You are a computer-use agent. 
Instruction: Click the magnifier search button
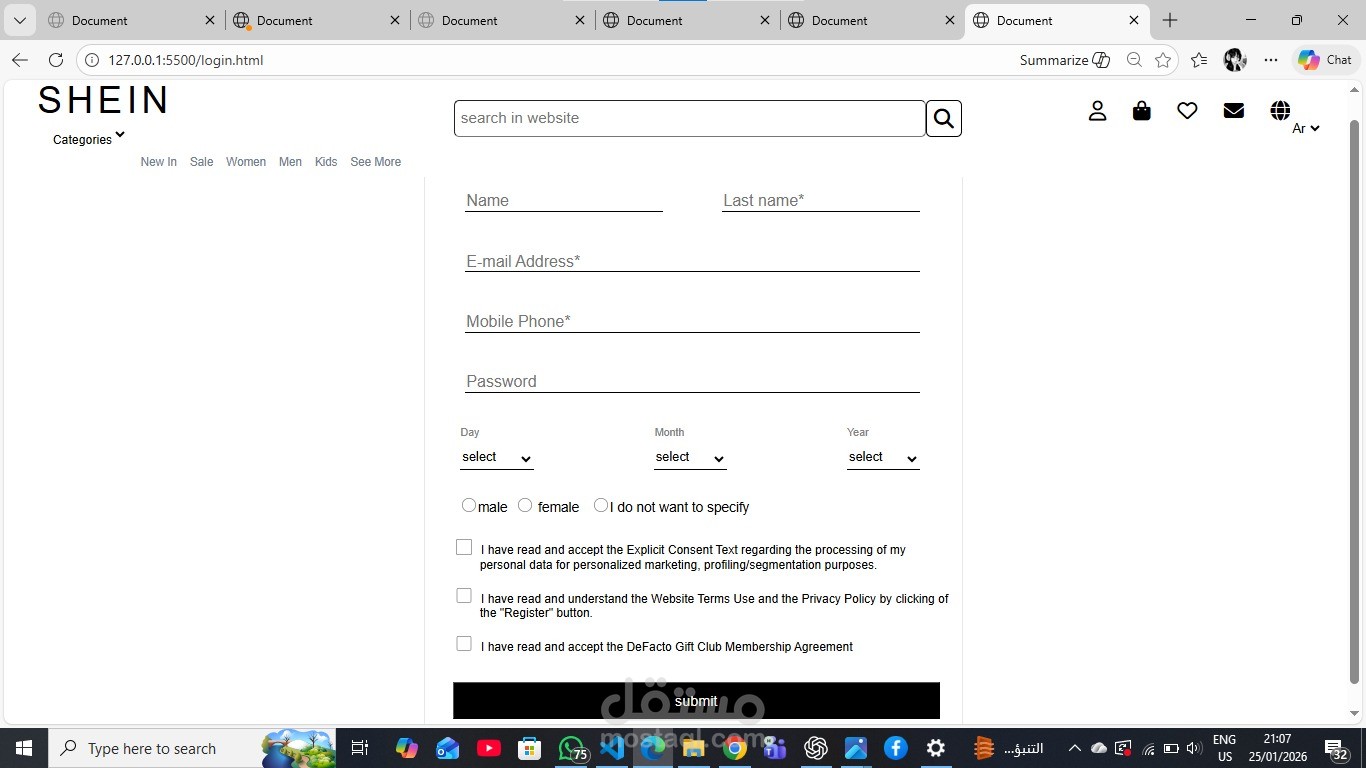pos(944,119)
